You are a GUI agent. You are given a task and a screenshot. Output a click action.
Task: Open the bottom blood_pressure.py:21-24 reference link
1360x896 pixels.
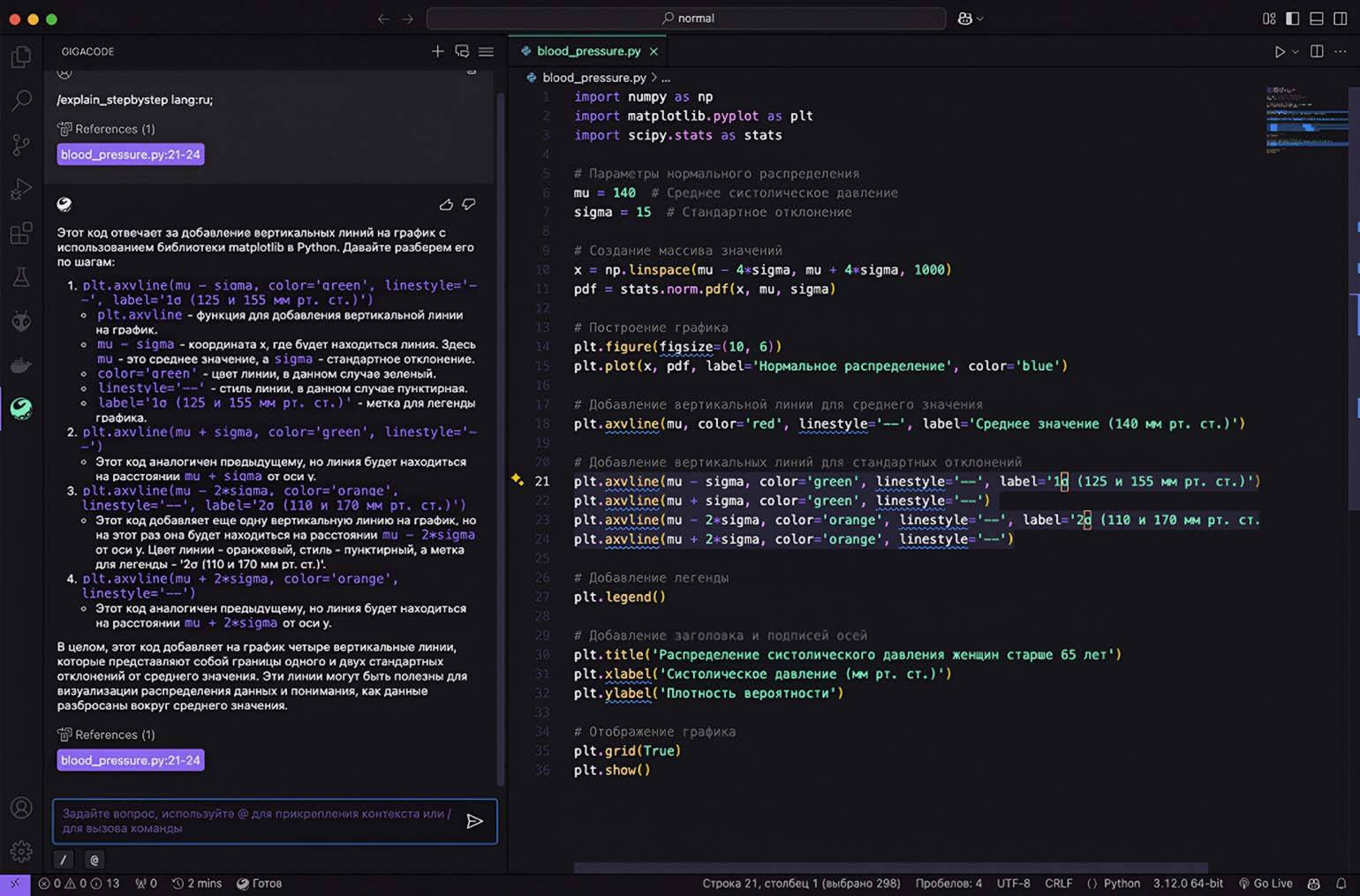pyautogui.click(x=131, y=760)
